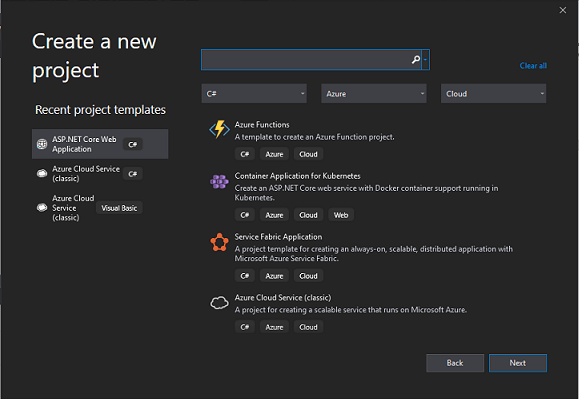Click the C# tag under Azure Cloud Service (classic) result
The height and width of the screenshot is (399, 579).
244,327
